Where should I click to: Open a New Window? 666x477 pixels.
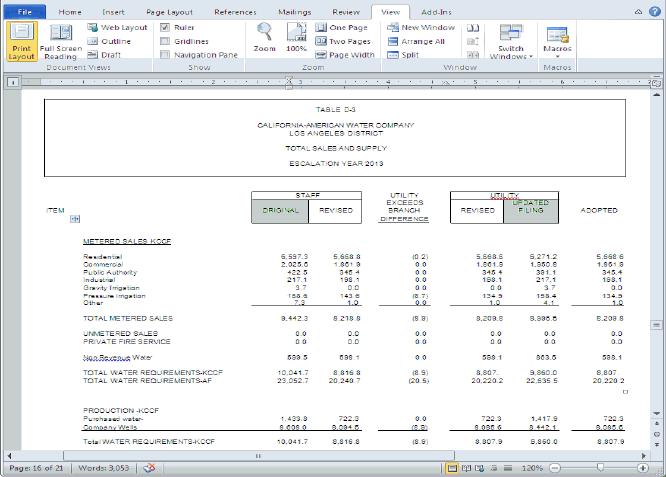(x=419, y=28)
